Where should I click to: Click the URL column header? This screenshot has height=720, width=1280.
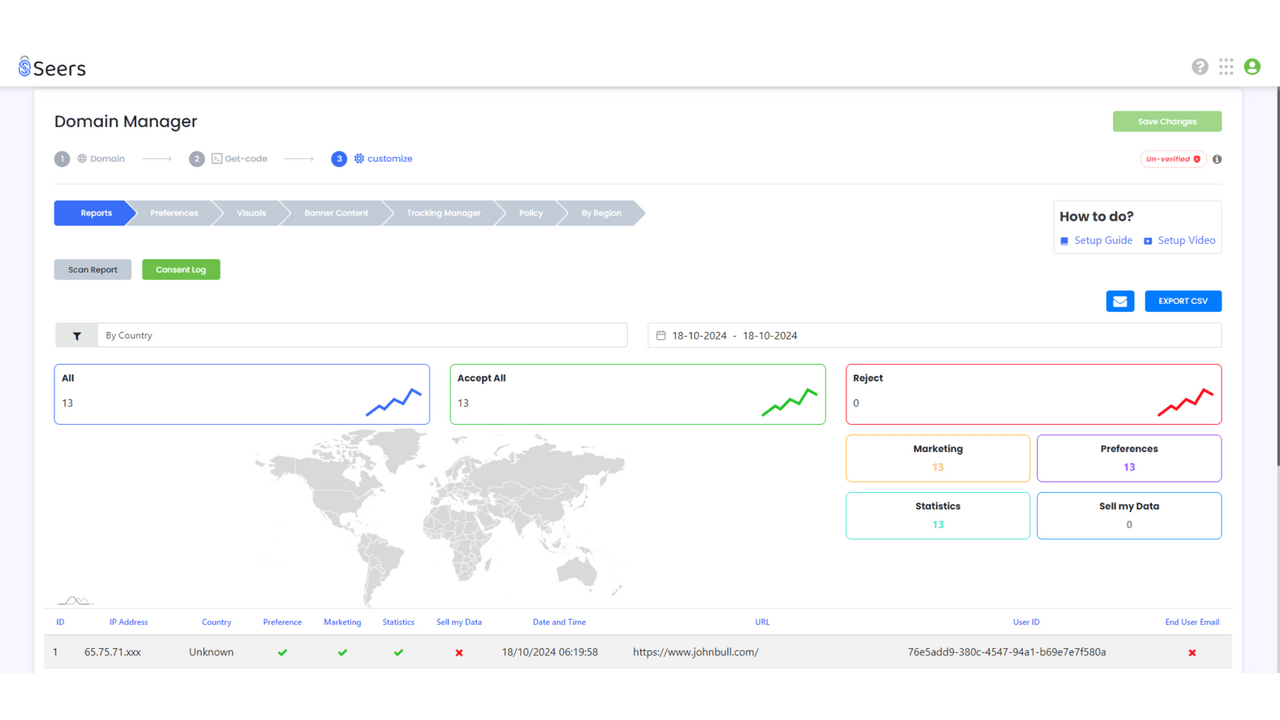tap(762, 622)
